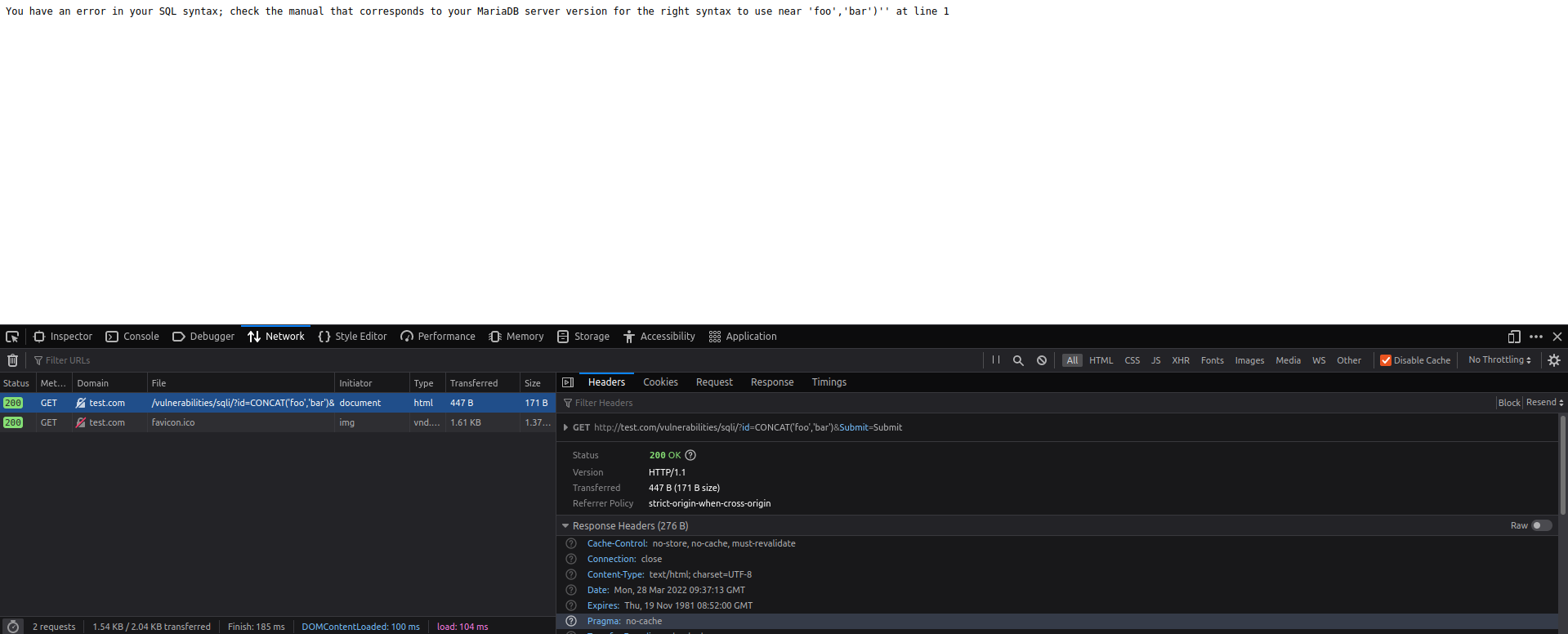
Task: Activate the element picker icon
Action: [12, 337]
